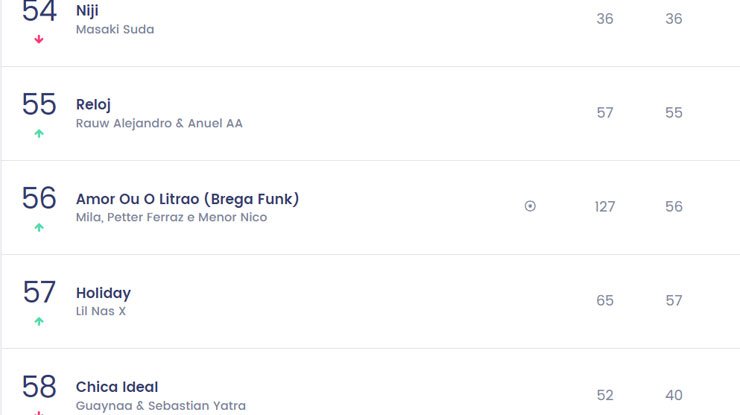The height and width of the screenshot is (415, 740).
Task: Select artists Mila, Petter Ferraz e Menor Nico
Action: point(171,217)
